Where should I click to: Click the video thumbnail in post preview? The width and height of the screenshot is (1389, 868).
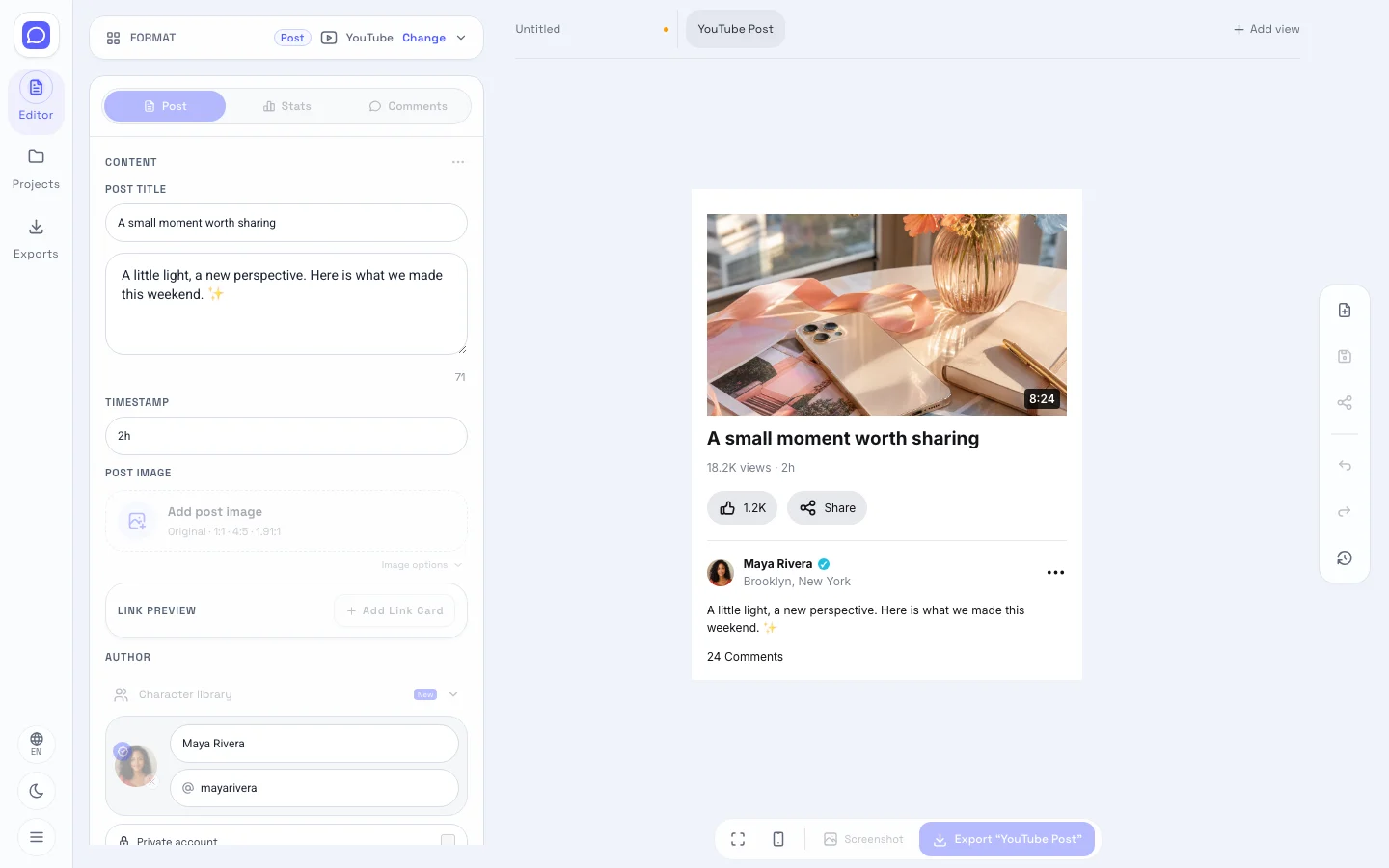click(886, 314)
